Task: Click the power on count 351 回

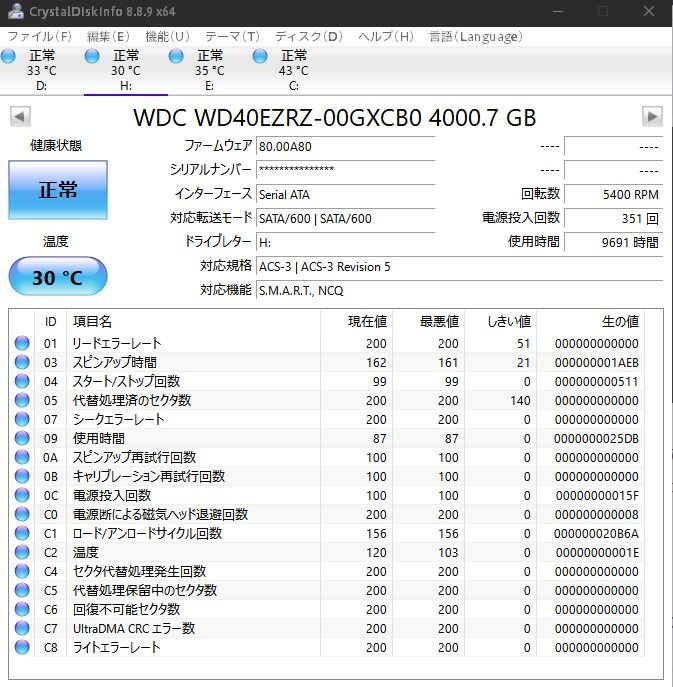Action: click(x=613, y=218)
